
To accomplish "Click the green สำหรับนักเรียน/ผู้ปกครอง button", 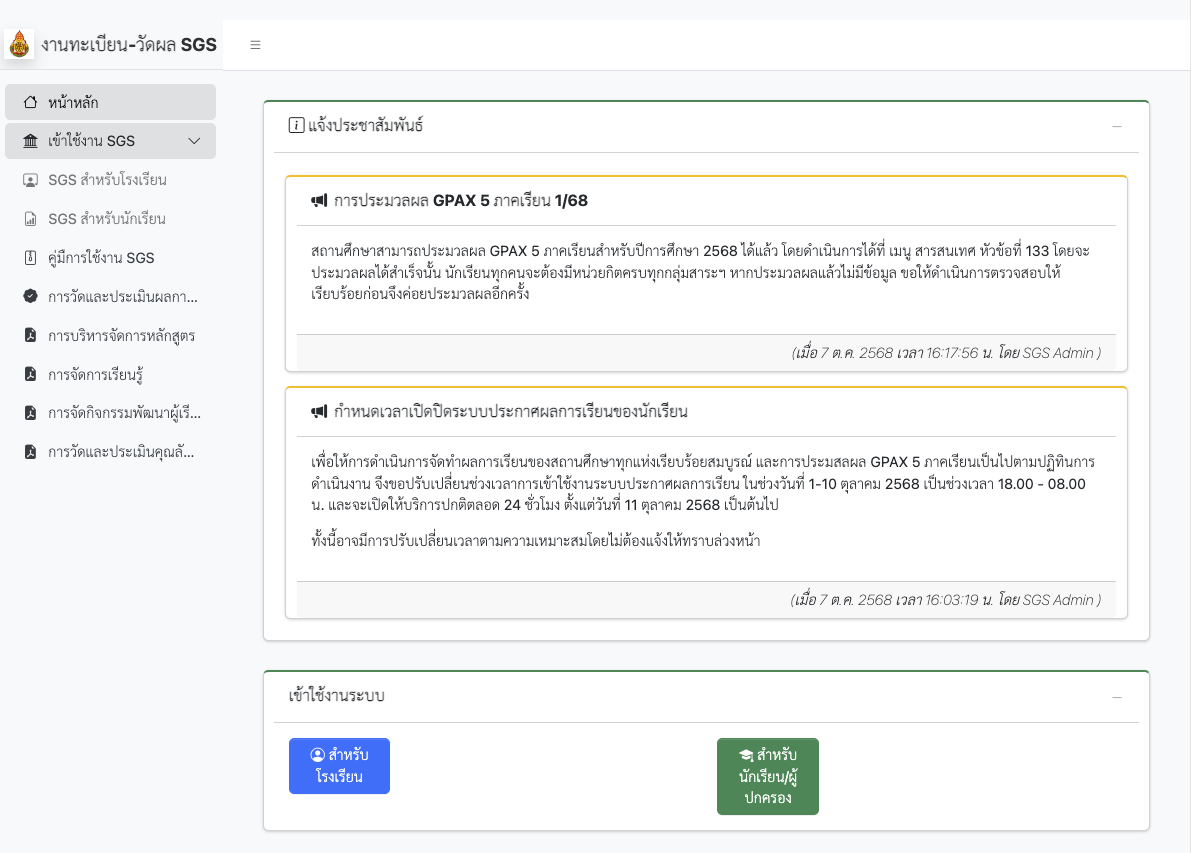I will [767, 776].
